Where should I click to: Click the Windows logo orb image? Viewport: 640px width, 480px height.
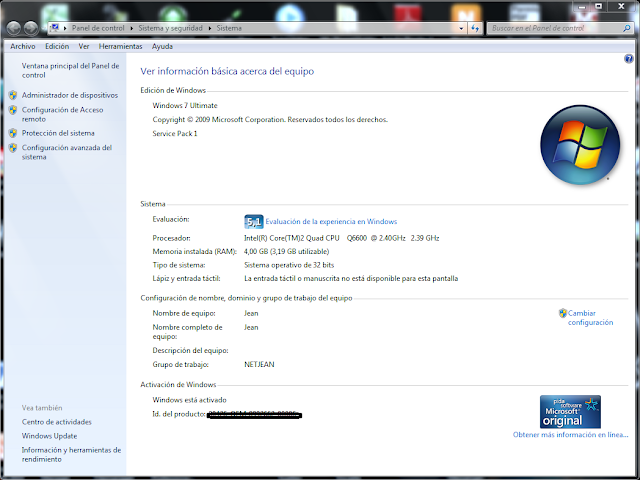(580, 145)
